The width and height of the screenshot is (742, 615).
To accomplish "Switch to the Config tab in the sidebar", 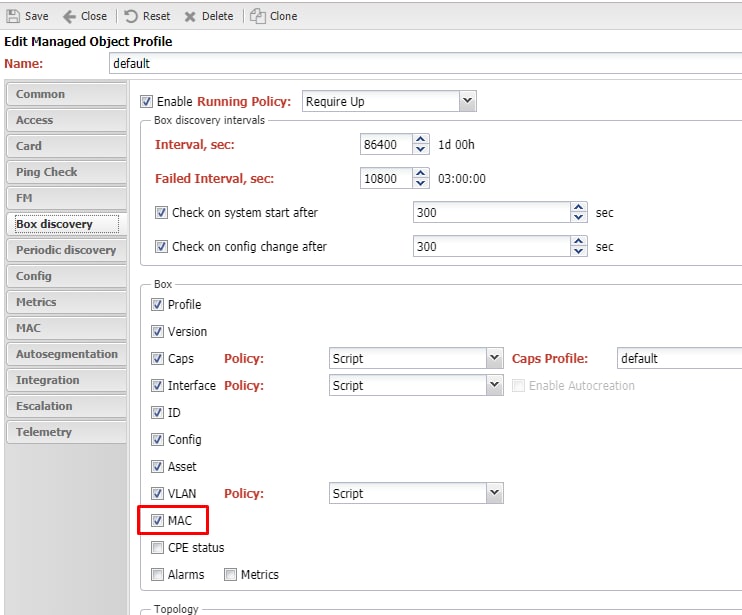I will point(67,276).
